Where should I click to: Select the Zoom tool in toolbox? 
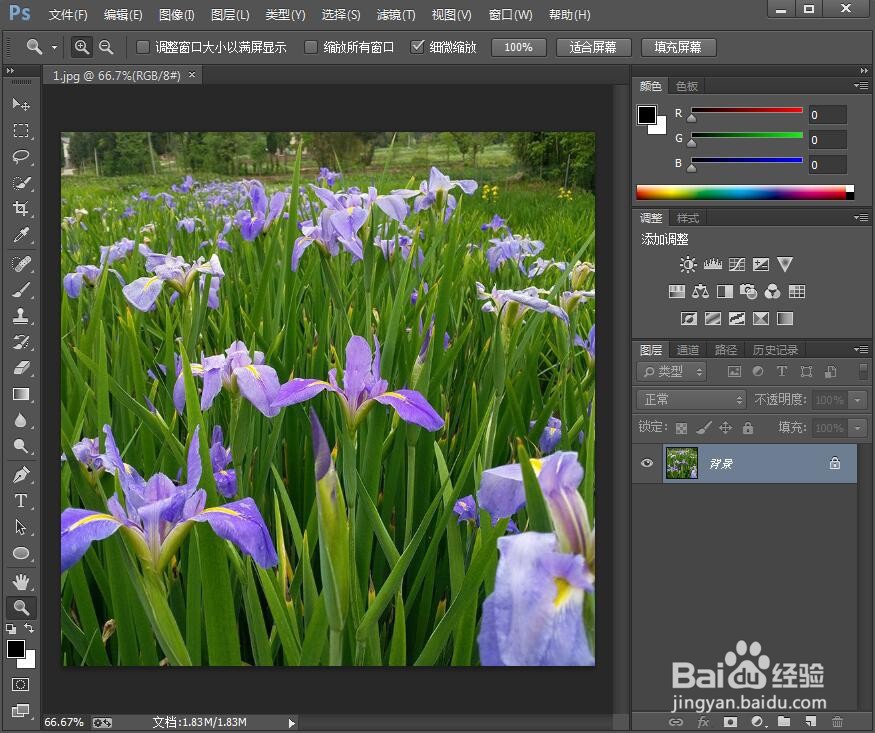coord(21,607)
